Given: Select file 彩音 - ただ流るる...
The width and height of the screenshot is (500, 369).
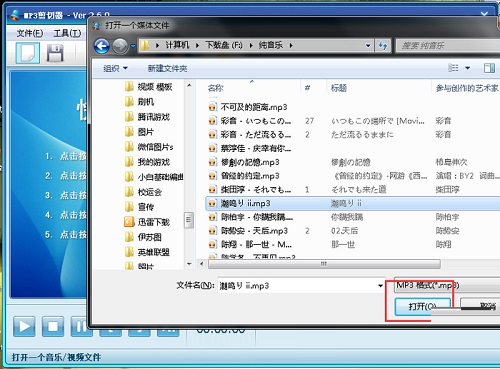Looking at the screenshot, I should (x=256, y=134).
